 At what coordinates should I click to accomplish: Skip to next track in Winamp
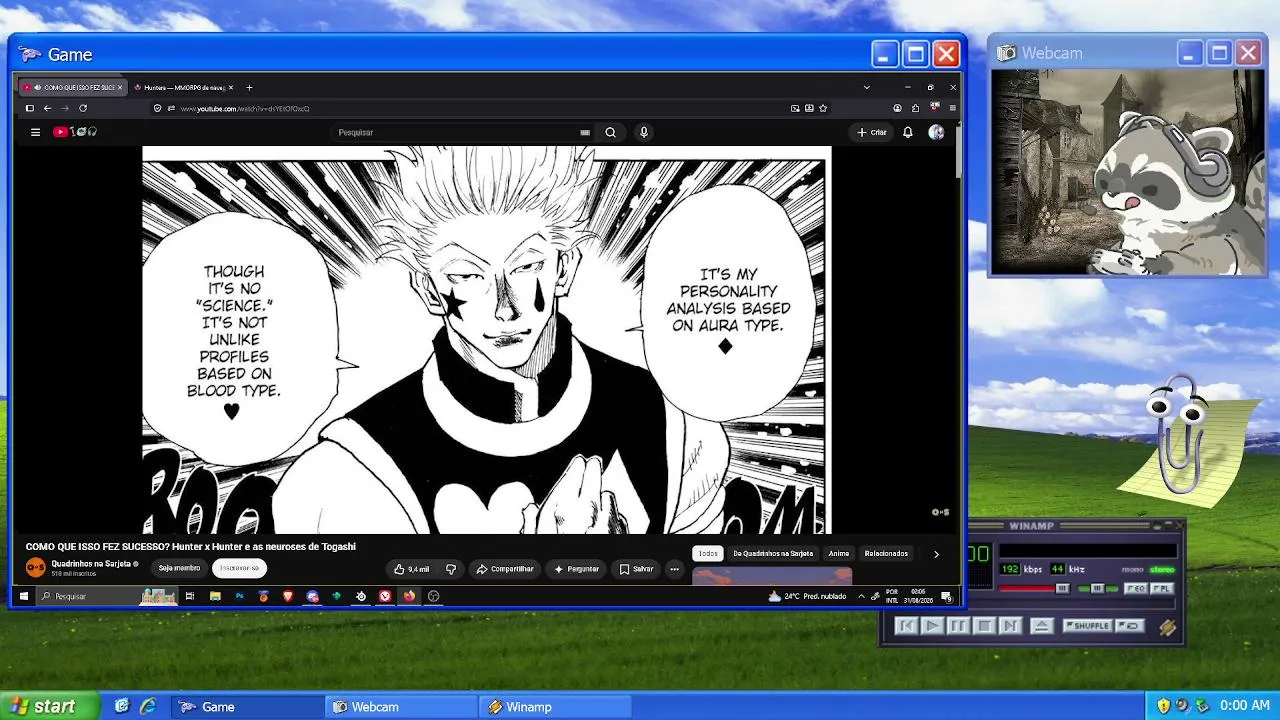coord(1010,626)
